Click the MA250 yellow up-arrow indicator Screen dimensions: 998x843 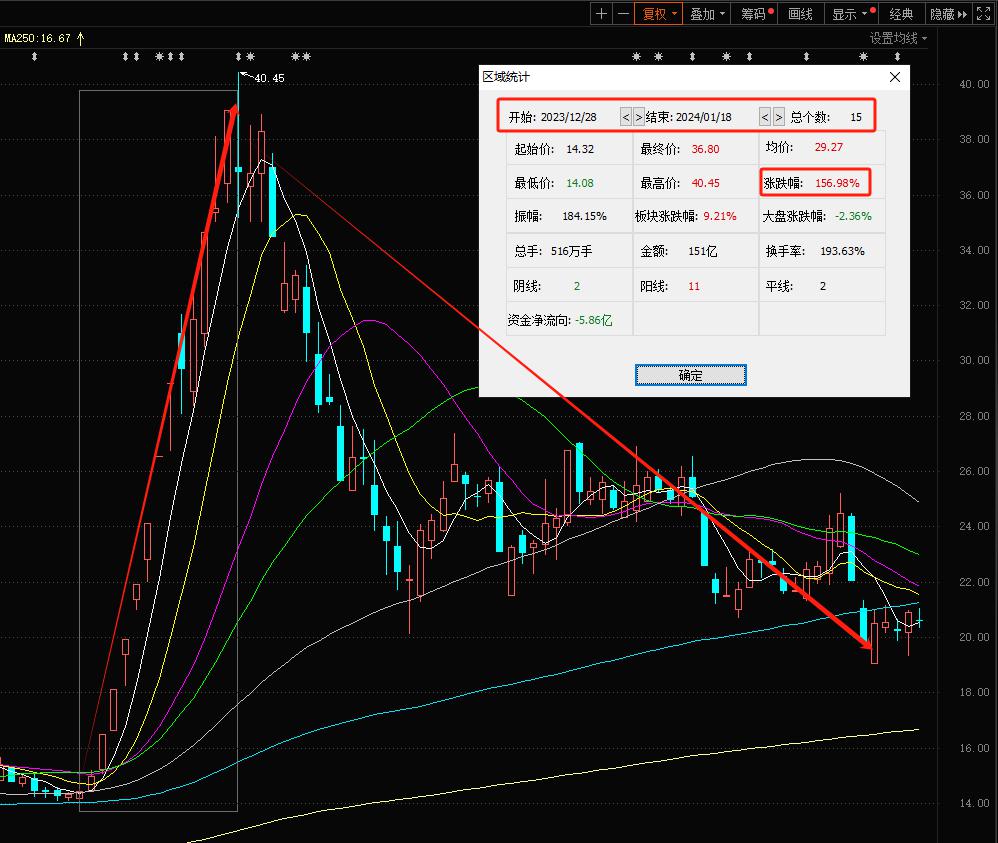(x=81, y=38)
